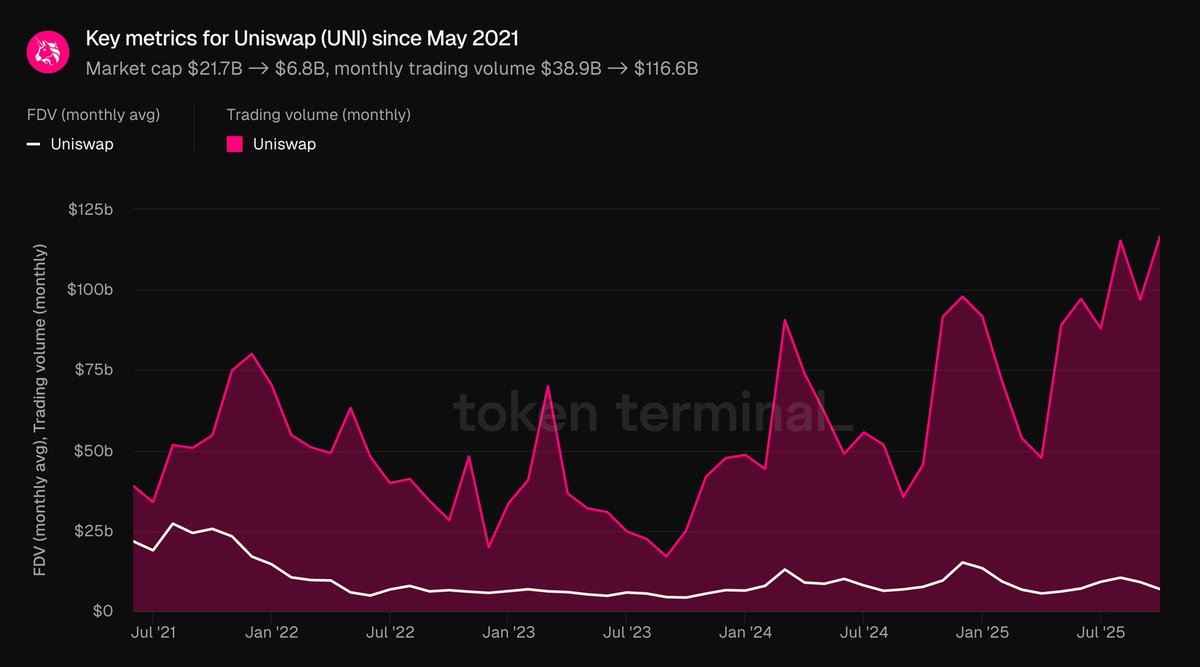Click the Jan '22 x-axis label

point(272,633)
